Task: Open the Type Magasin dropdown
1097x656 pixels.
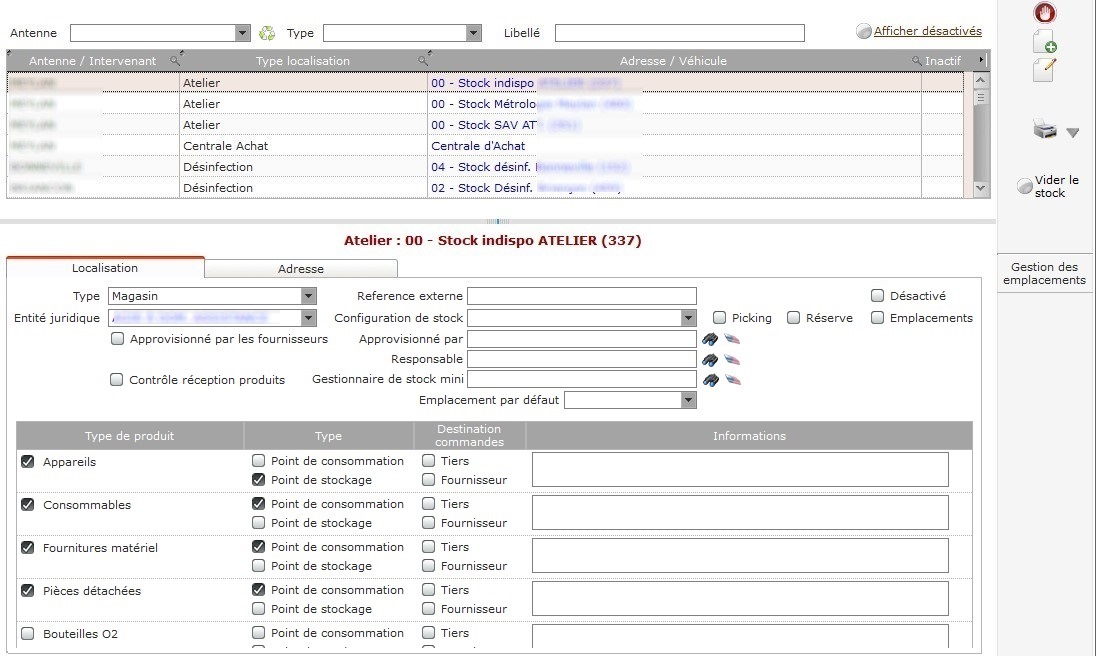Action: pos(309,296)
